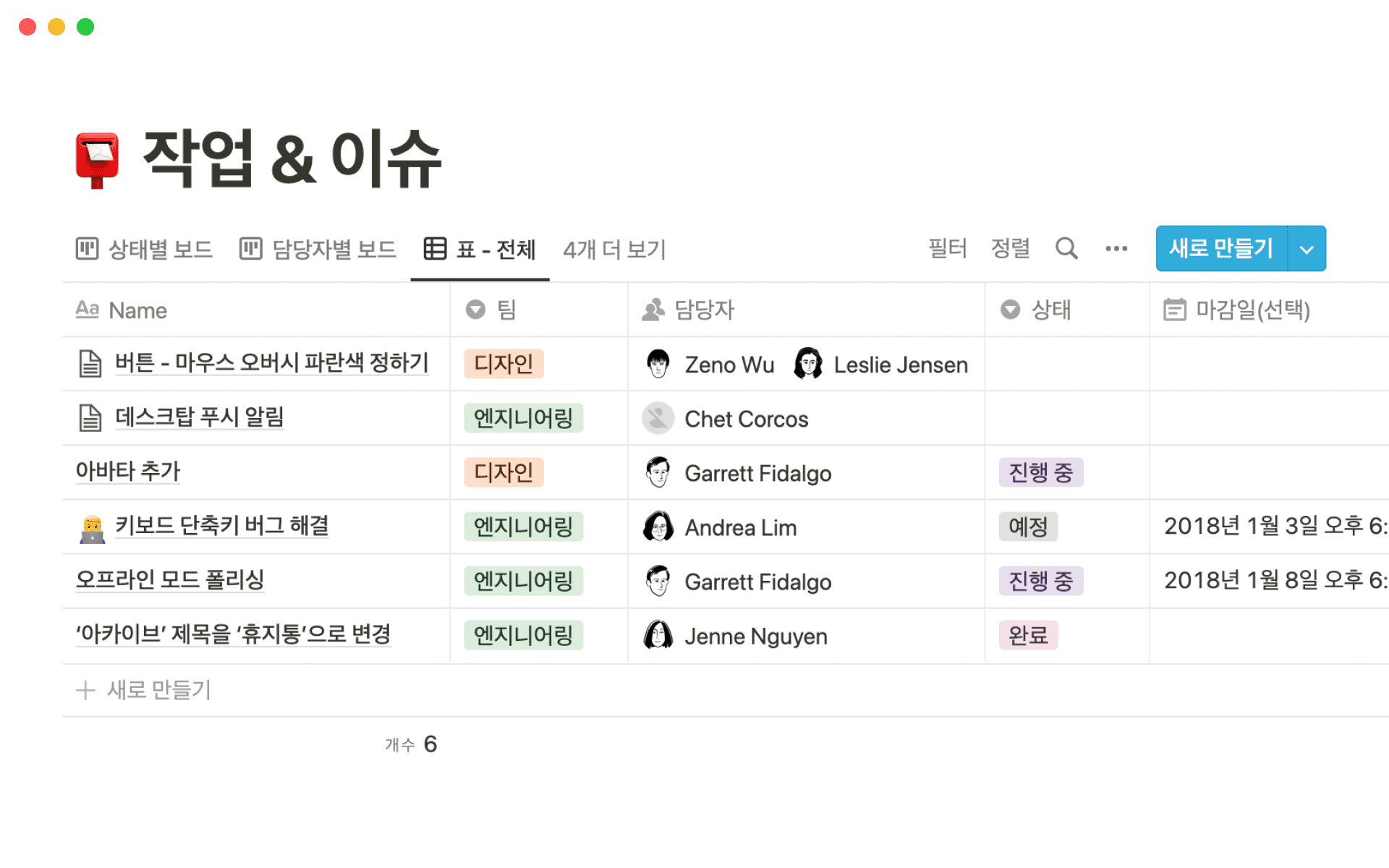Click the purple 진행 중 tag for 아바타 추가
This screenshot has height=868, width=1389.
(1040, 473)
